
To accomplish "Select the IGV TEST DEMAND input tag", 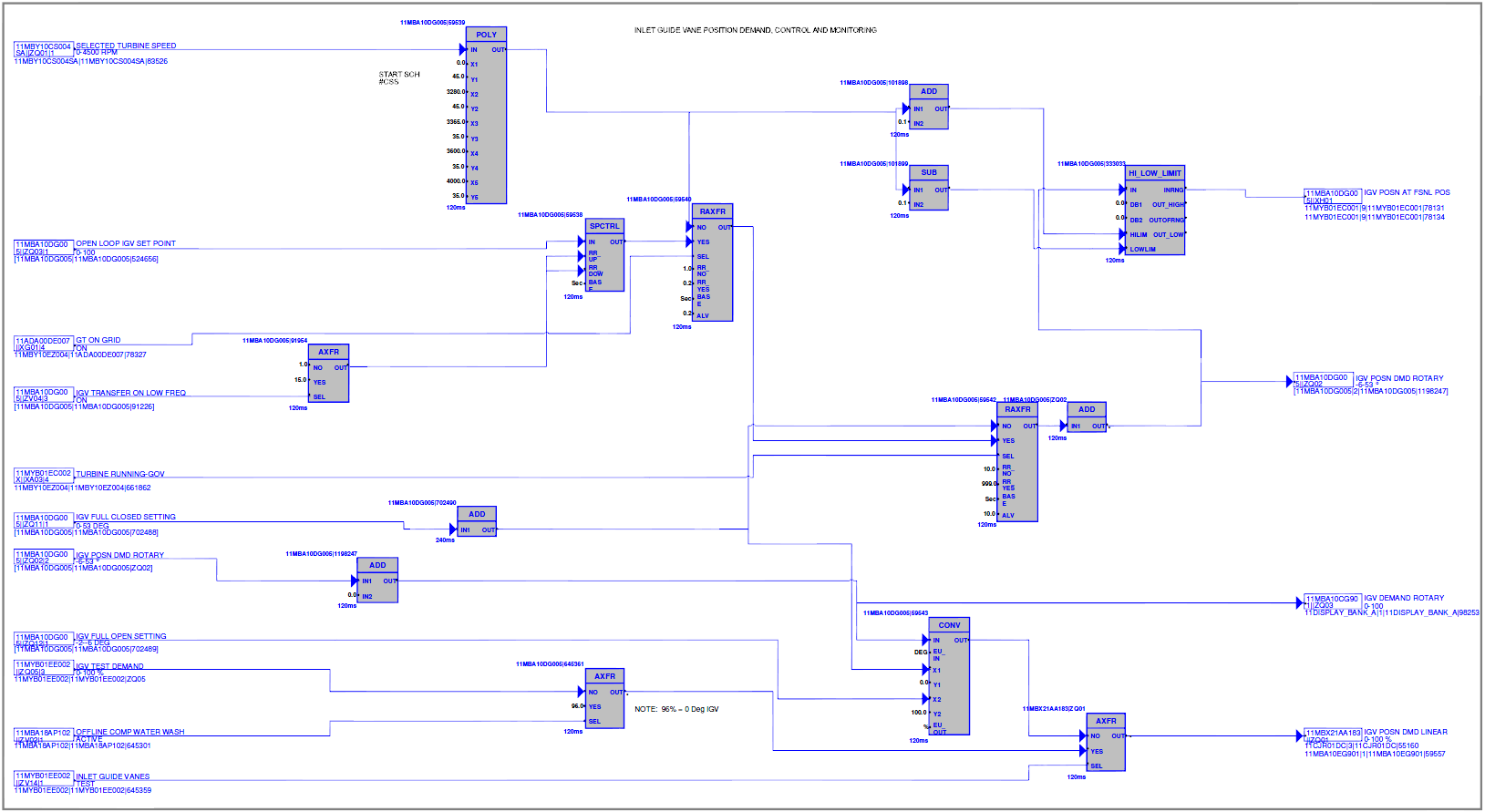I will coord(109,666).
